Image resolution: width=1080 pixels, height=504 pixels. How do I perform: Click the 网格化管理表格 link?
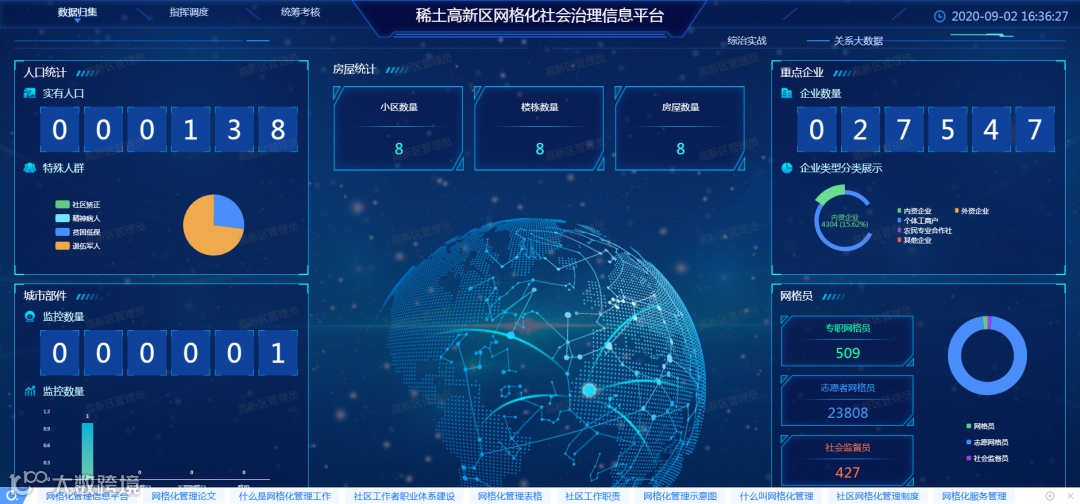(x=510, y=496)
